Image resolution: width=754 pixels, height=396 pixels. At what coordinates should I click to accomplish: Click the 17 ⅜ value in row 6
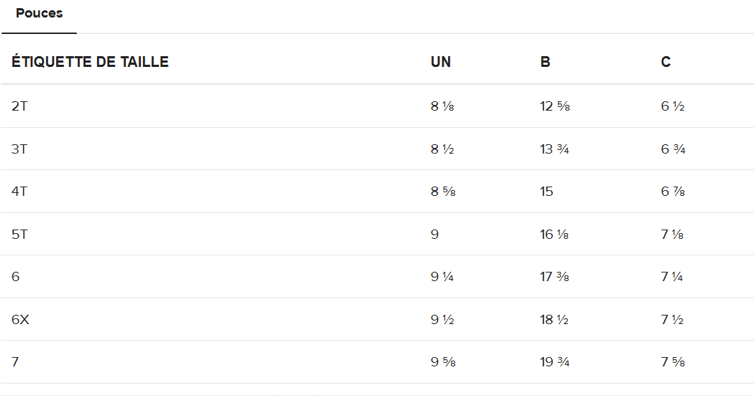(554, 277)
